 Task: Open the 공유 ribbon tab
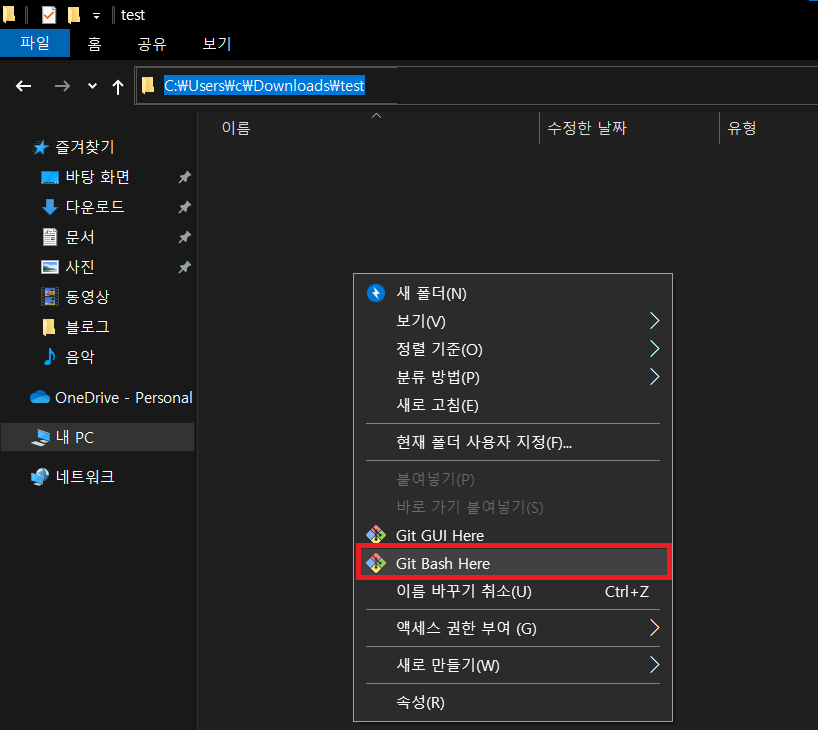(x=152, y=44)
